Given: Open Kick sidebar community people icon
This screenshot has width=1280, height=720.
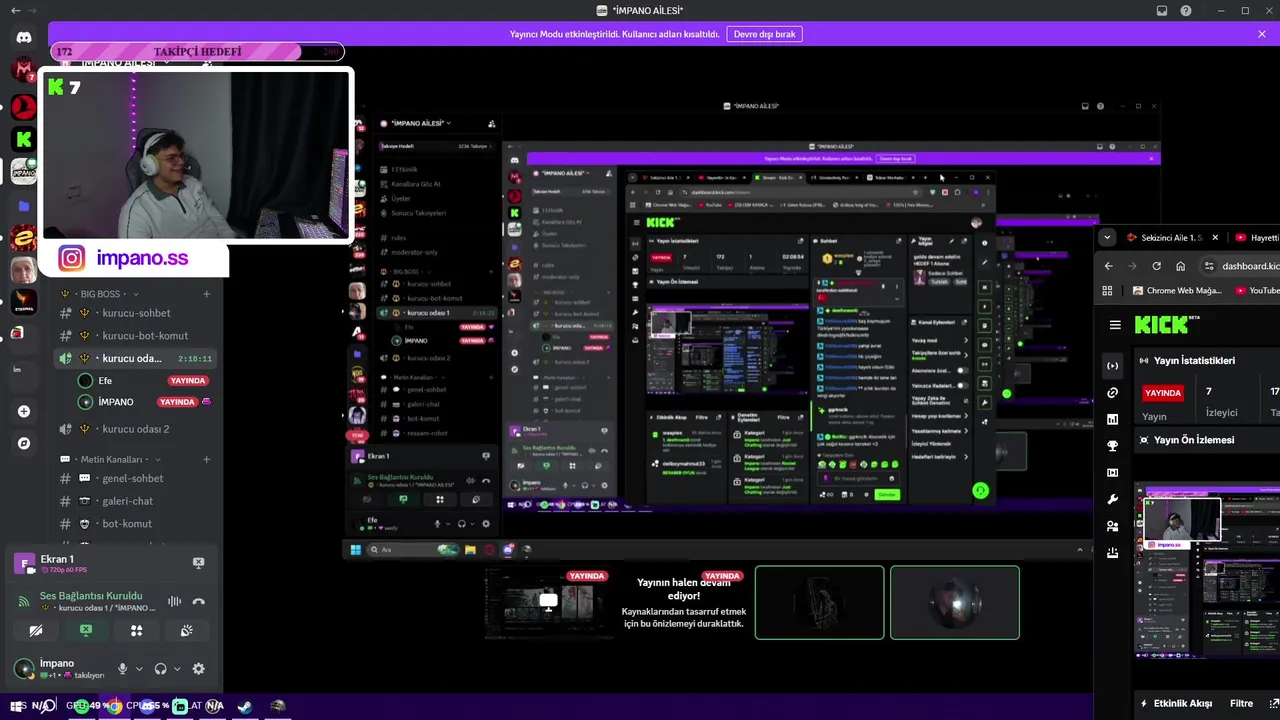Looking at the screenshot, I should (x=1112, y=526).
